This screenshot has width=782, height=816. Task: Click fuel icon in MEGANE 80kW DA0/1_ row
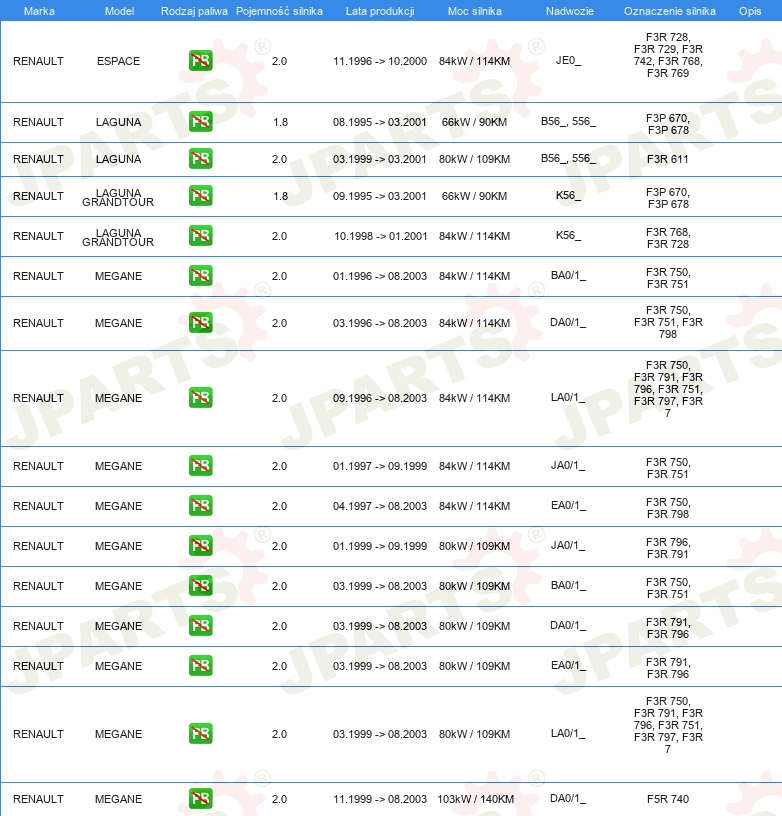pyautogui.click(x=200, y=626)
